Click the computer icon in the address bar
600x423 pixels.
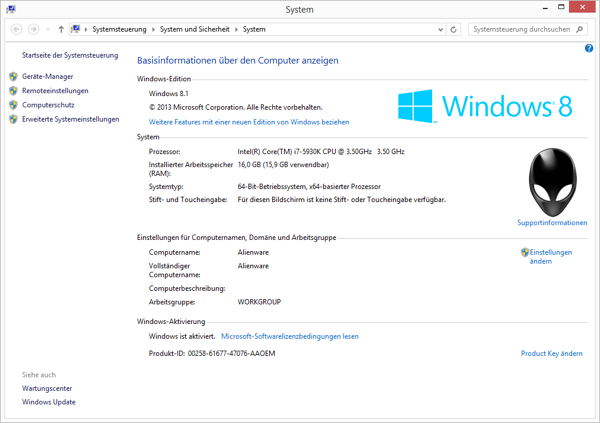tap(75, 29)
